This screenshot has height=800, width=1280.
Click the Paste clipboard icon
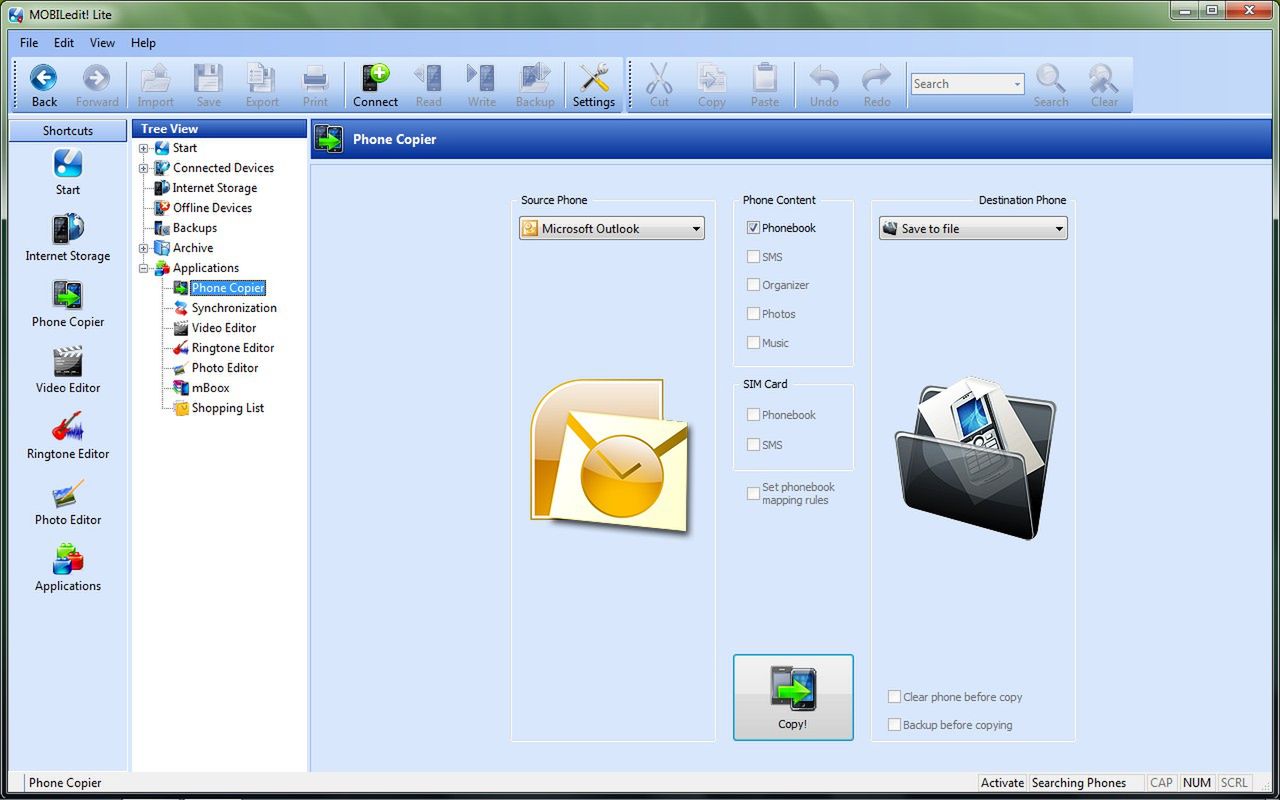pyautogui.click(x=765, y=85)
